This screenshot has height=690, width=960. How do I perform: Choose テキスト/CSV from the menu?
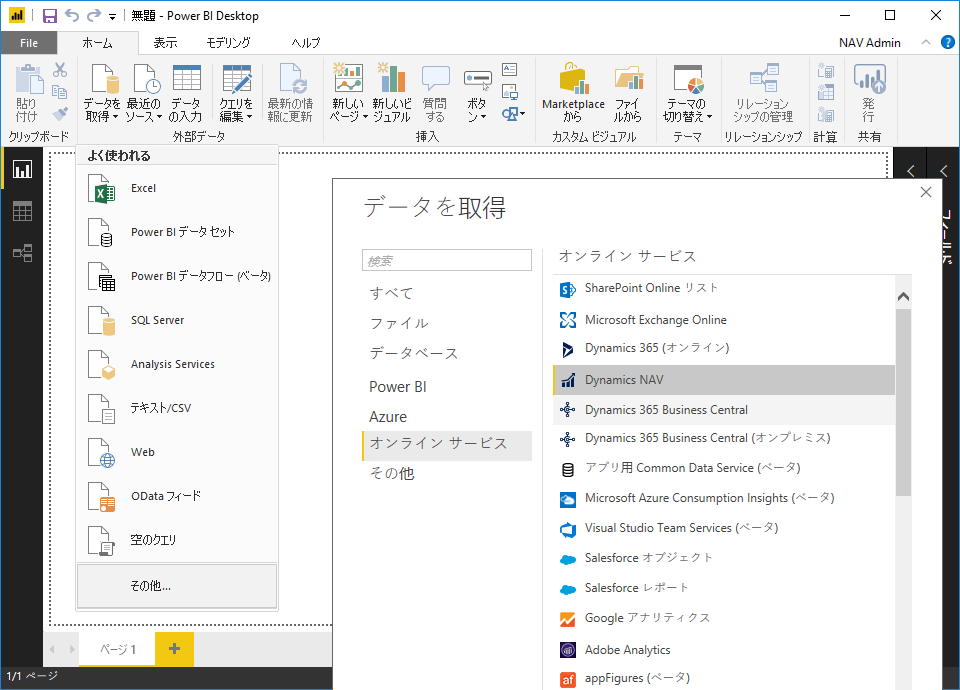[x=177, y=408]
